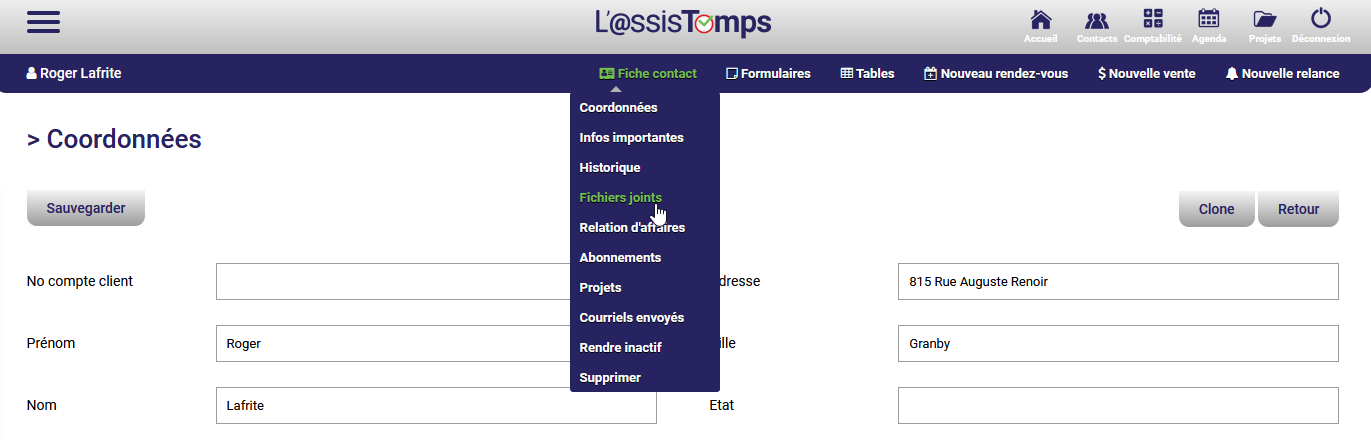The height and width of the screenshot is (440, 1371).
Task: Choose Historique in the dropdown menu
Action: click(x=609, y=168)
